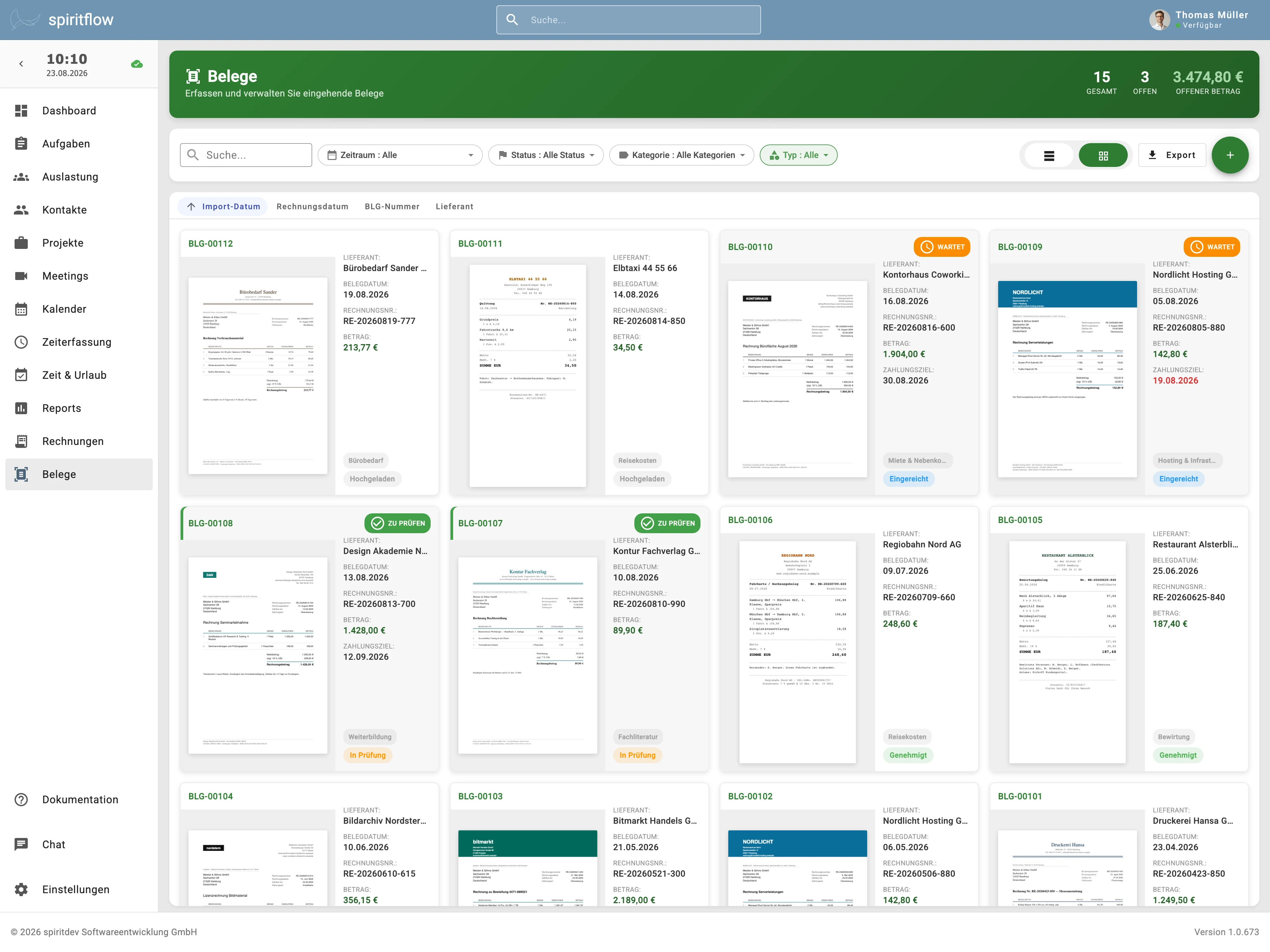
Task: Click the Belege filter search field
Action: pos(246,155)
